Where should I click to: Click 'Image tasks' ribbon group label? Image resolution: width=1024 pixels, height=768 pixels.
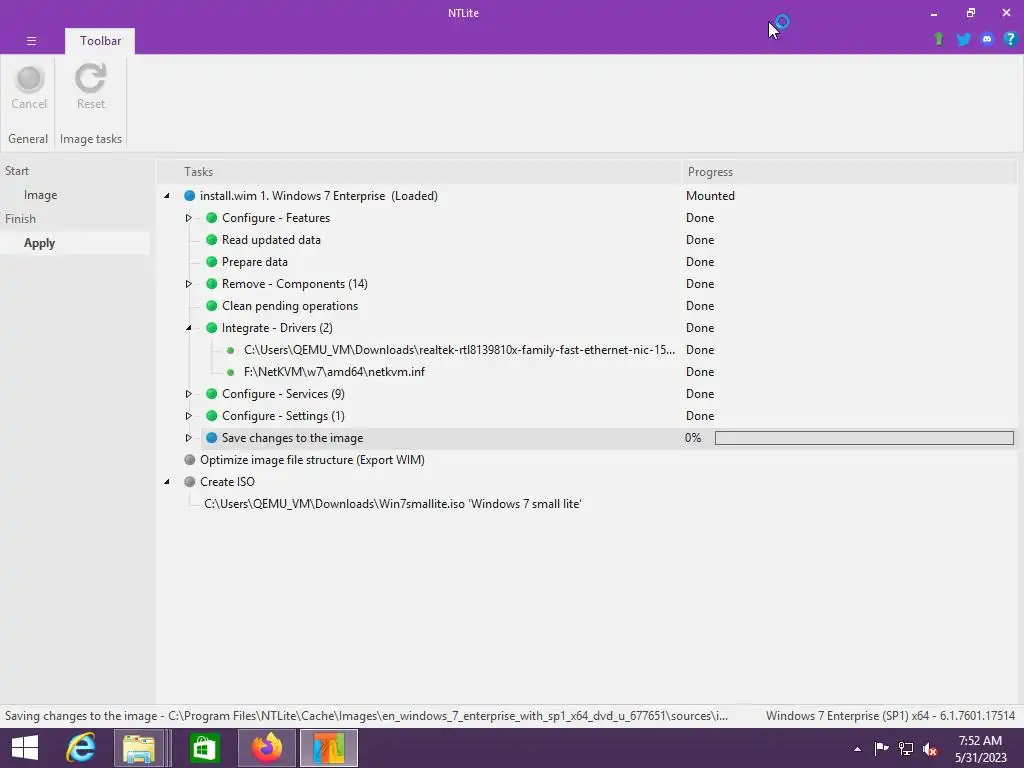tap(91, 139)
